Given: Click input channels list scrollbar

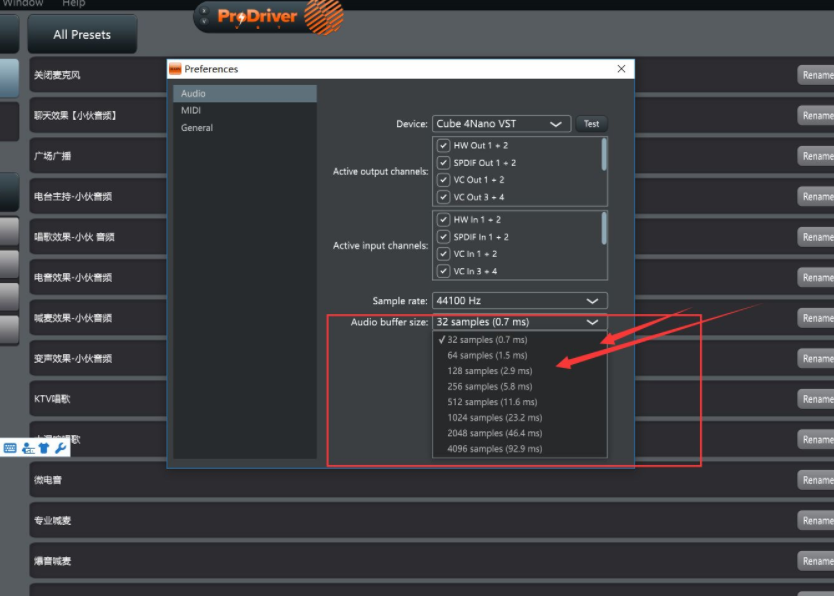Looking at the screenshot, I should [604, 229].
